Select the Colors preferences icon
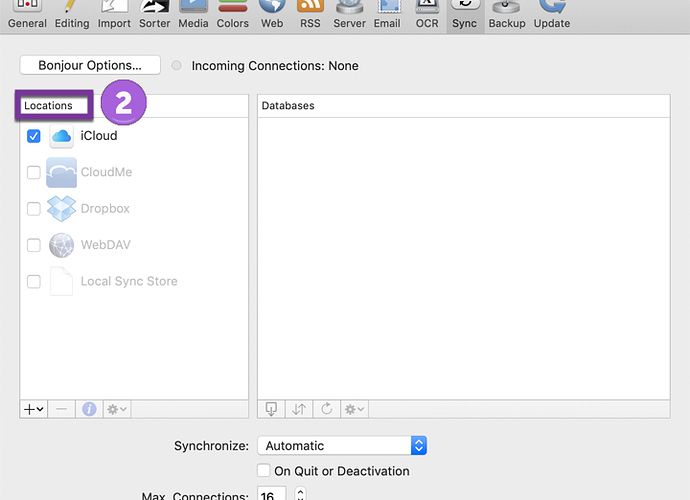The height and width of the screenshot is (500, 690). tap(232, 15)
